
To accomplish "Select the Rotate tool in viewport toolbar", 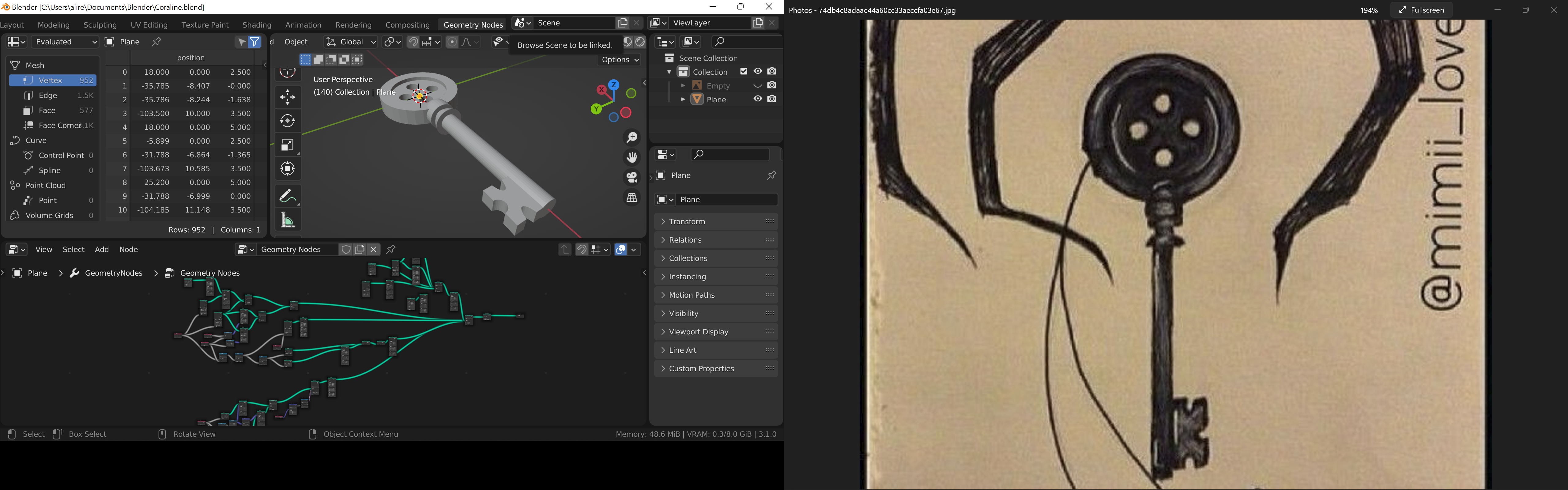I will coord(288,121).
